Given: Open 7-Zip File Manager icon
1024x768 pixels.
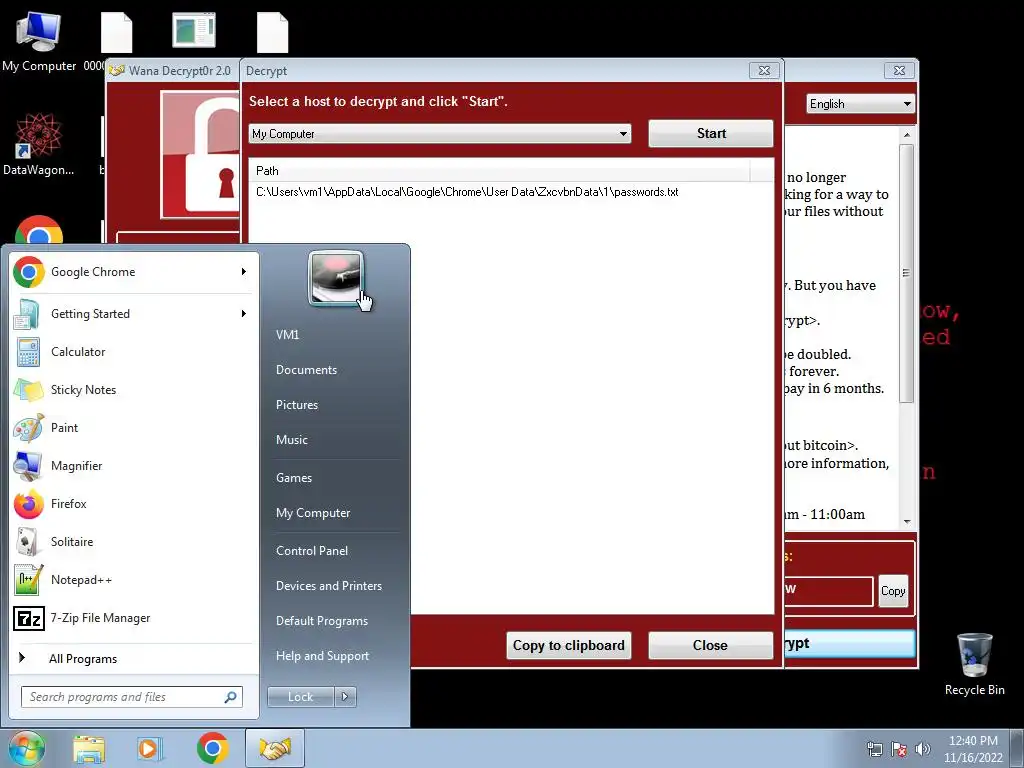Looking at the screenshot, I should click(x=28, y=617).
